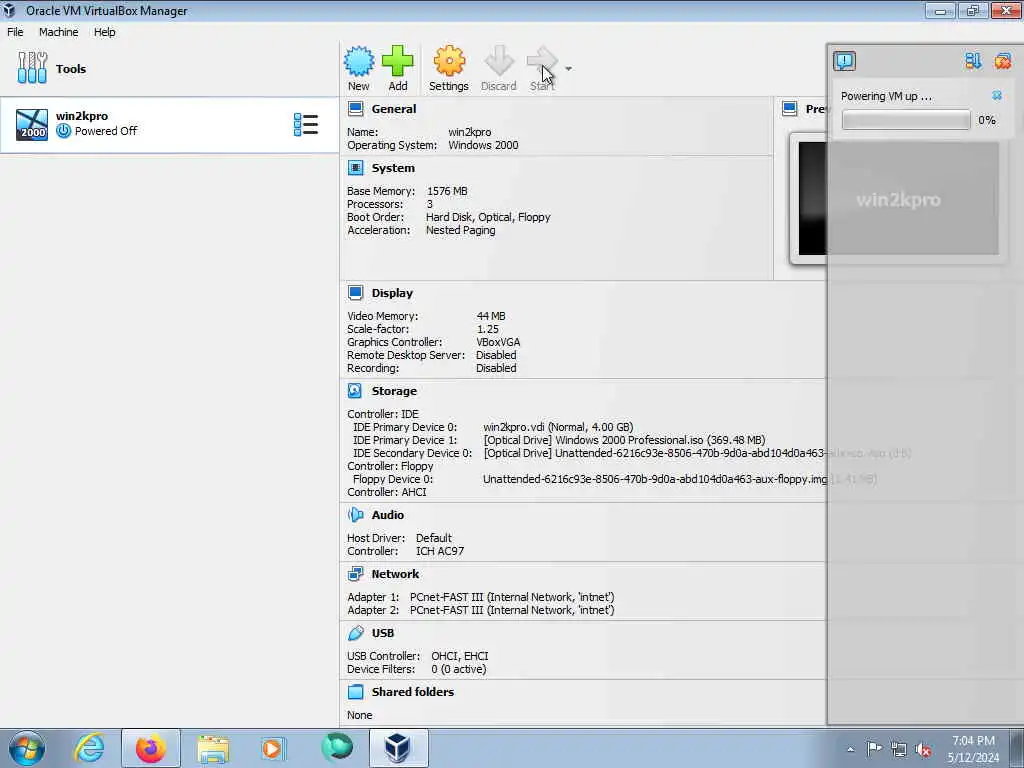Show hidden tray icons arrow
This screenshot has height=768, width=1024.
click(x=850, y=749)
